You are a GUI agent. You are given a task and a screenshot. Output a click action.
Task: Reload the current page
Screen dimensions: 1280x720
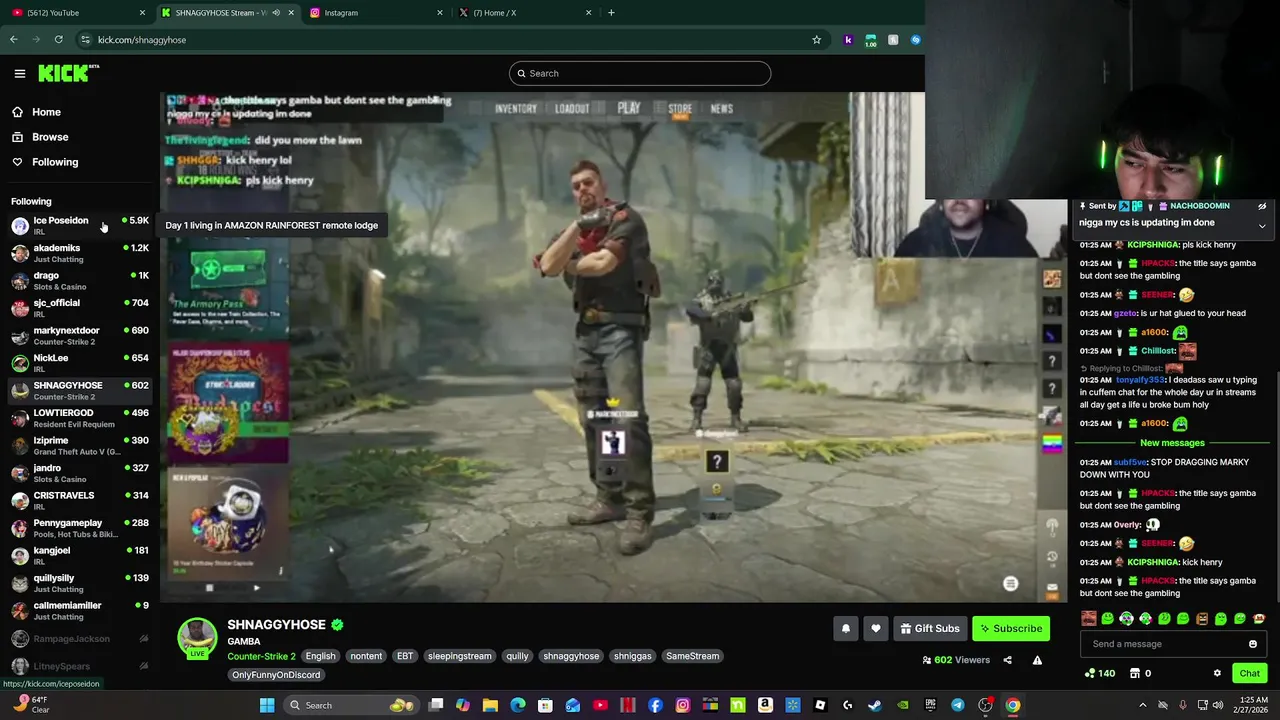[59, 40]
